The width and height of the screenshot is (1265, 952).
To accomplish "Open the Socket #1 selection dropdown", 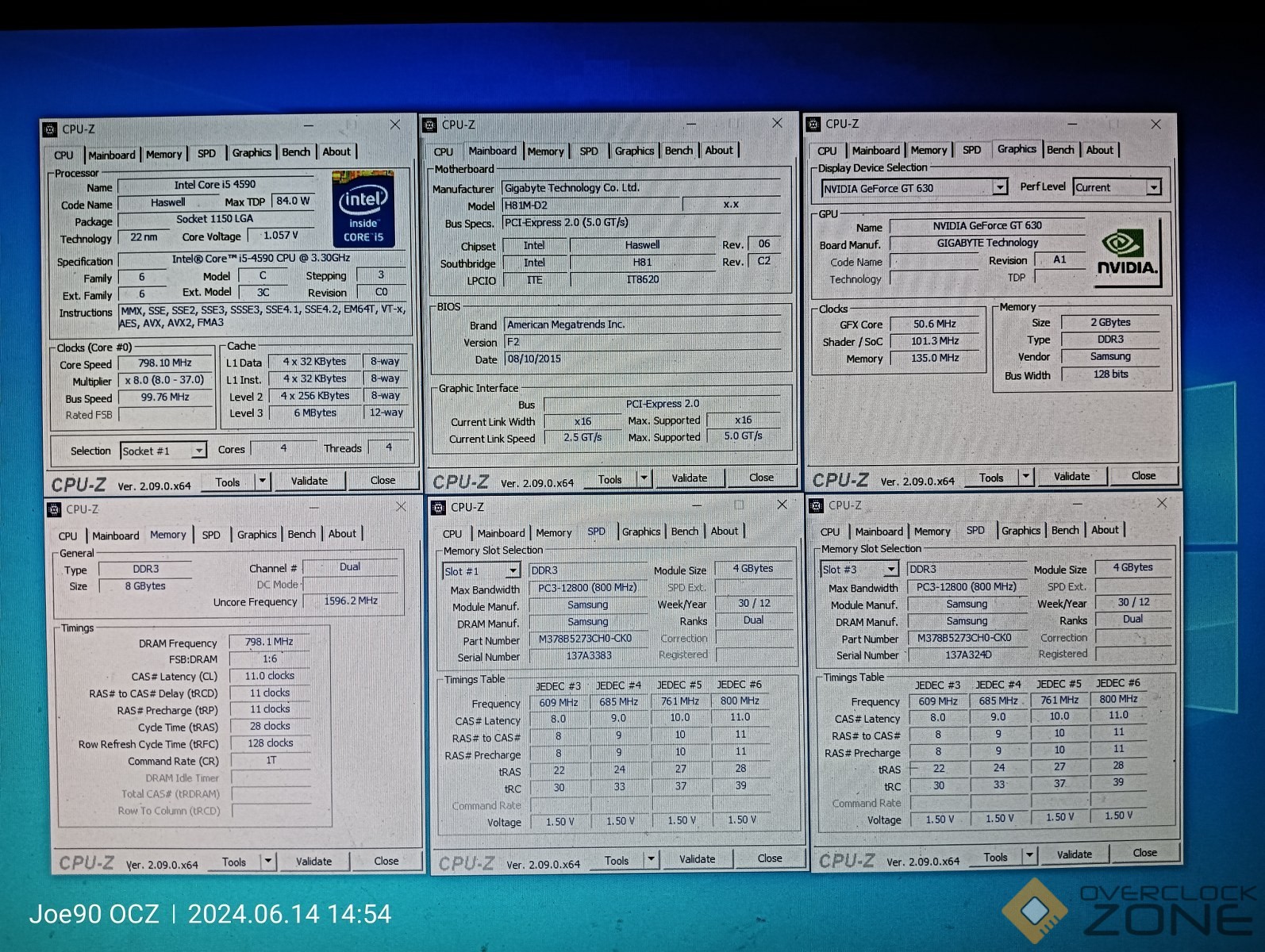I will [x=198, y=451].
